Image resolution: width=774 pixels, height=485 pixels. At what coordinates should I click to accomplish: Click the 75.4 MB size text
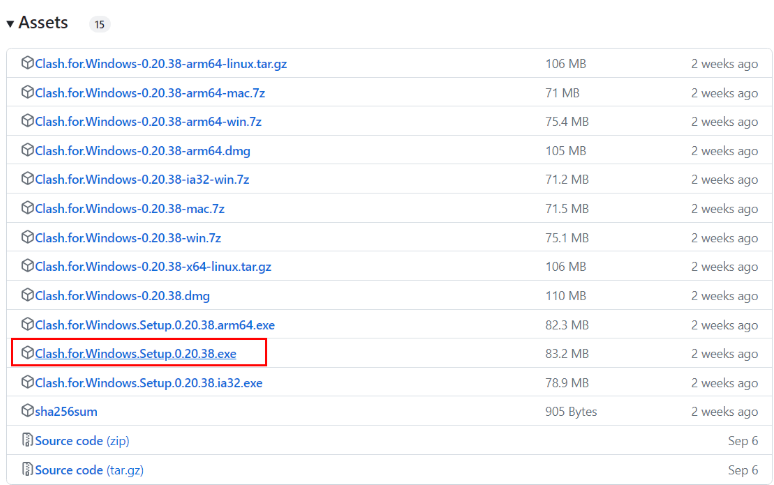567,121
